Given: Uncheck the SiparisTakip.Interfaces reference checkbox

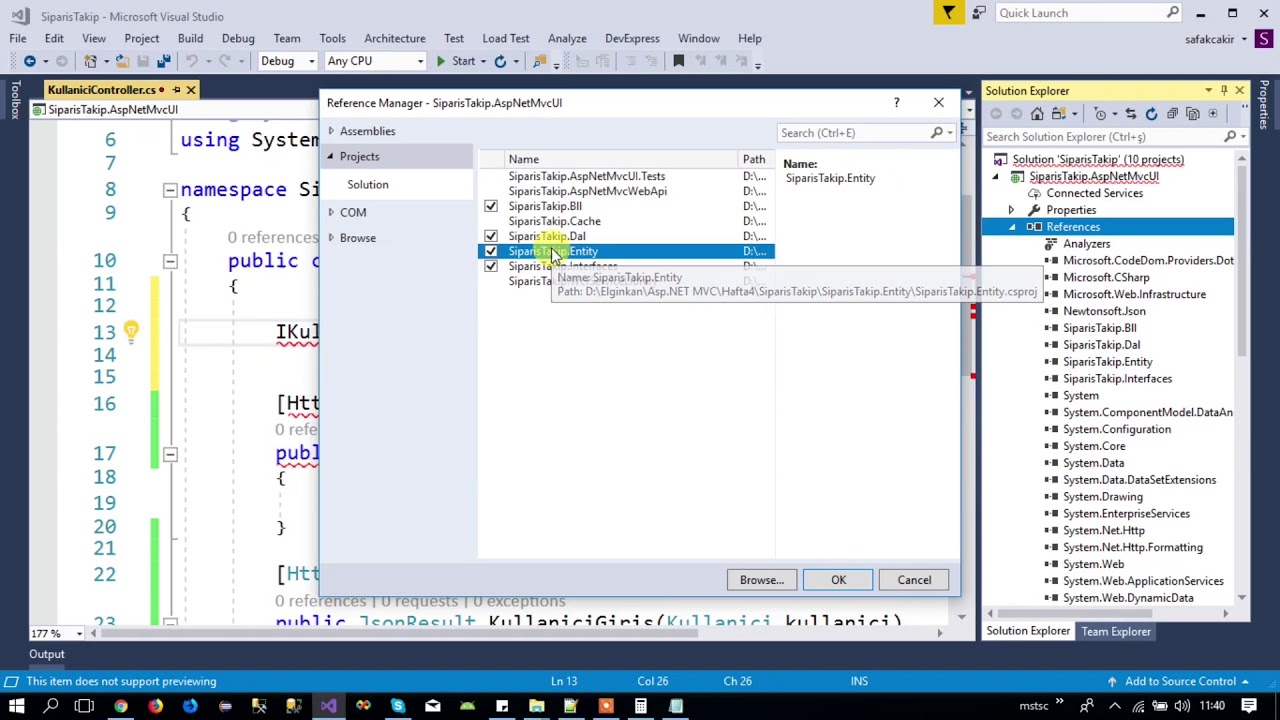Looking at the screenshot, I should point(490,266).
